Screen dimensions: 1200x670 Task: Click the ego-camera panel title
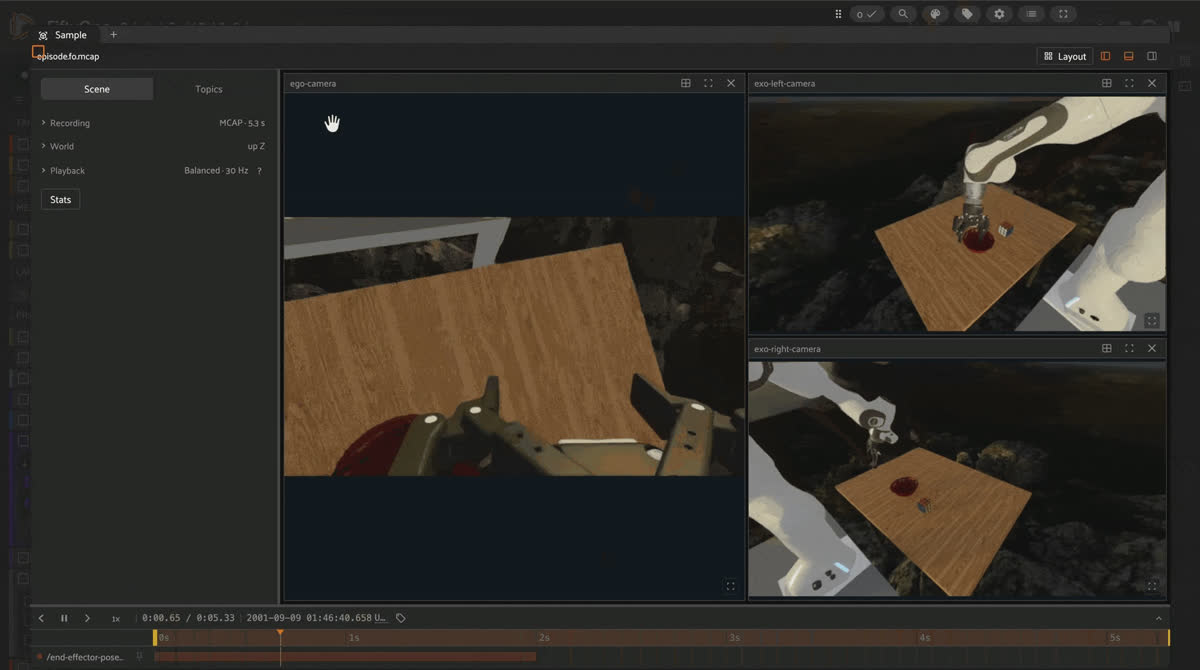coord(313,84)
